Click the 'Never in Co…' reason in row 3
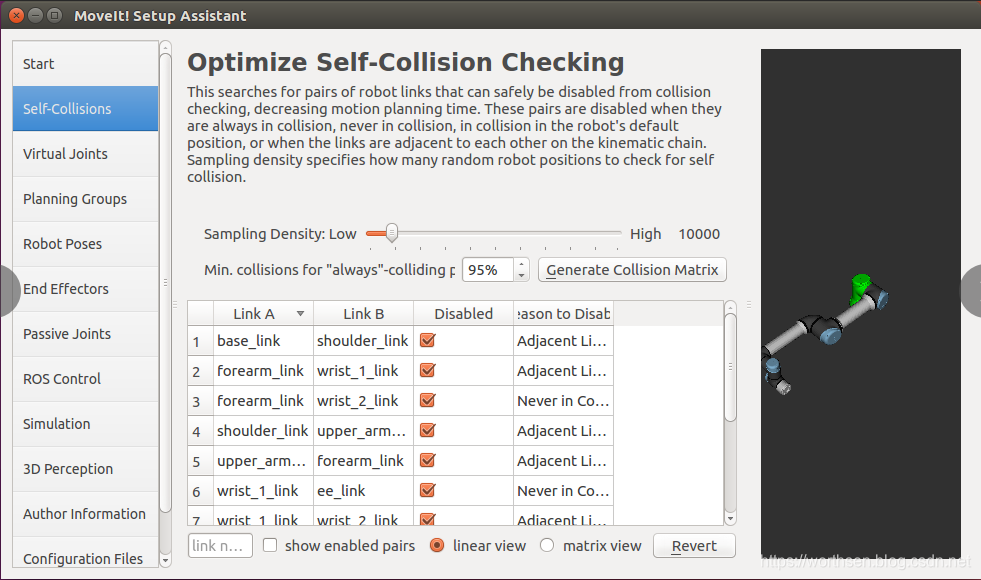 click(563, 401)
